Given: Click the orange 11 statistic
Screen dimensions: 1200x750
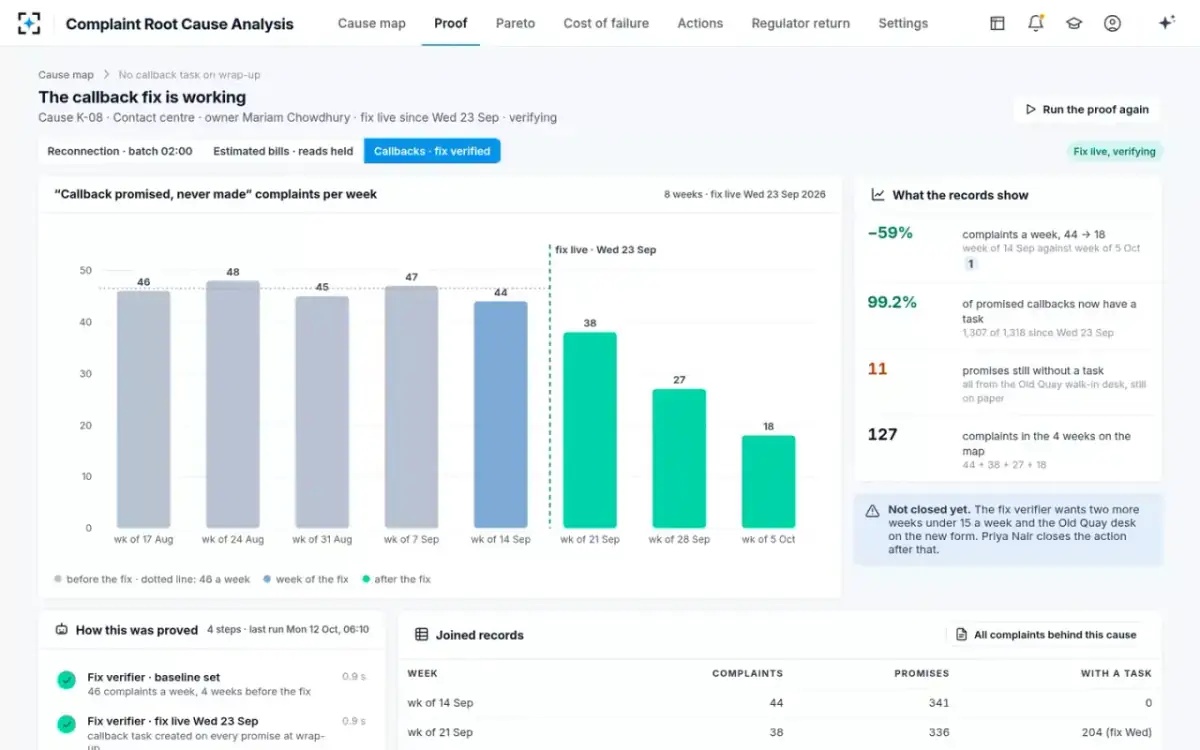Looking at the screenshot, I should [x=877, y=369].
